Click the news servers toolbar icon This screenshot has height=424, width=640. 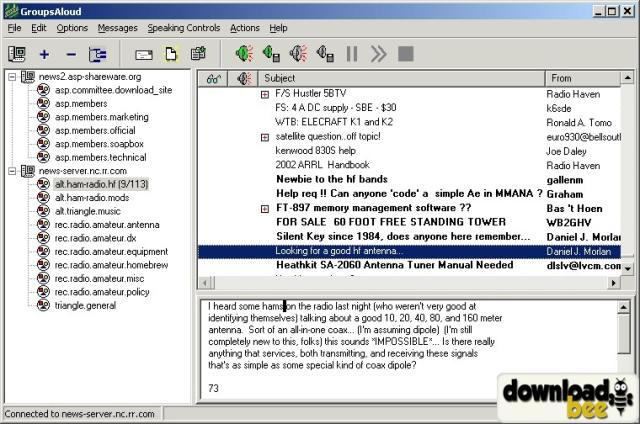[17, 54]
